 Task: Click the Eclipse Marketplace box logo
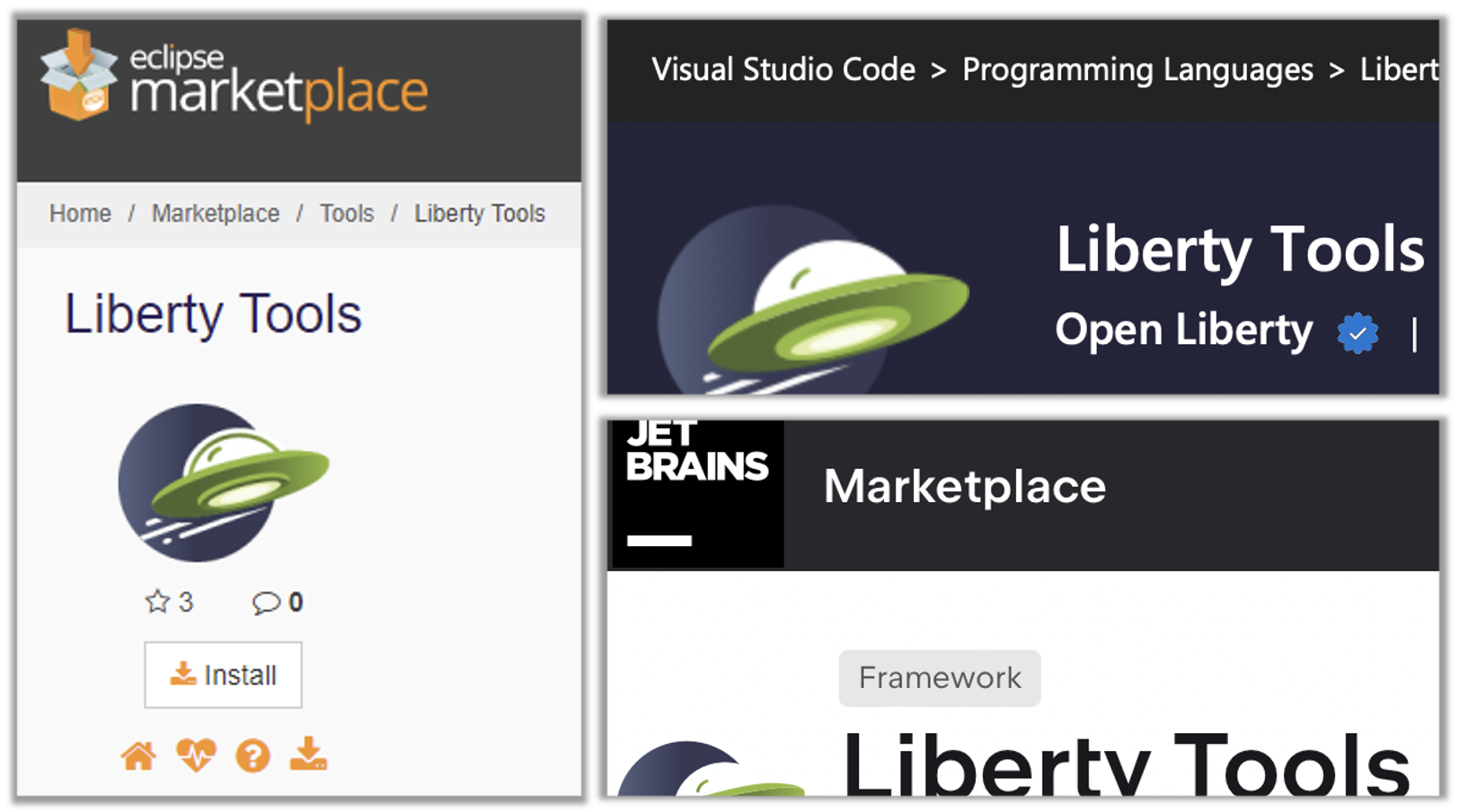(79, 76)
